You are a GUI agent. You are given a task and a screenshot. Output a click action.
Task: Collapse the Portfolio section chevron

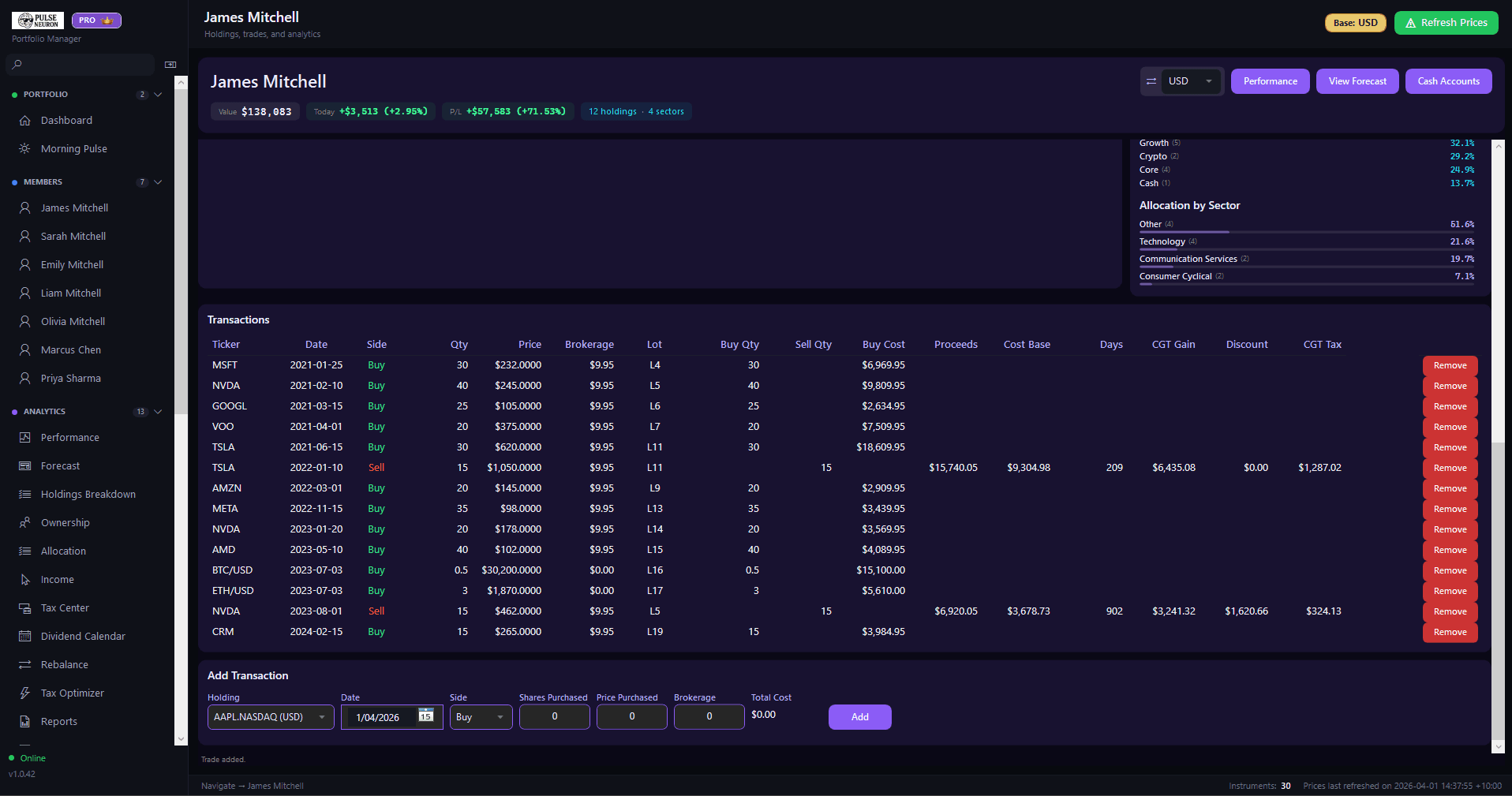pos(159,95)
